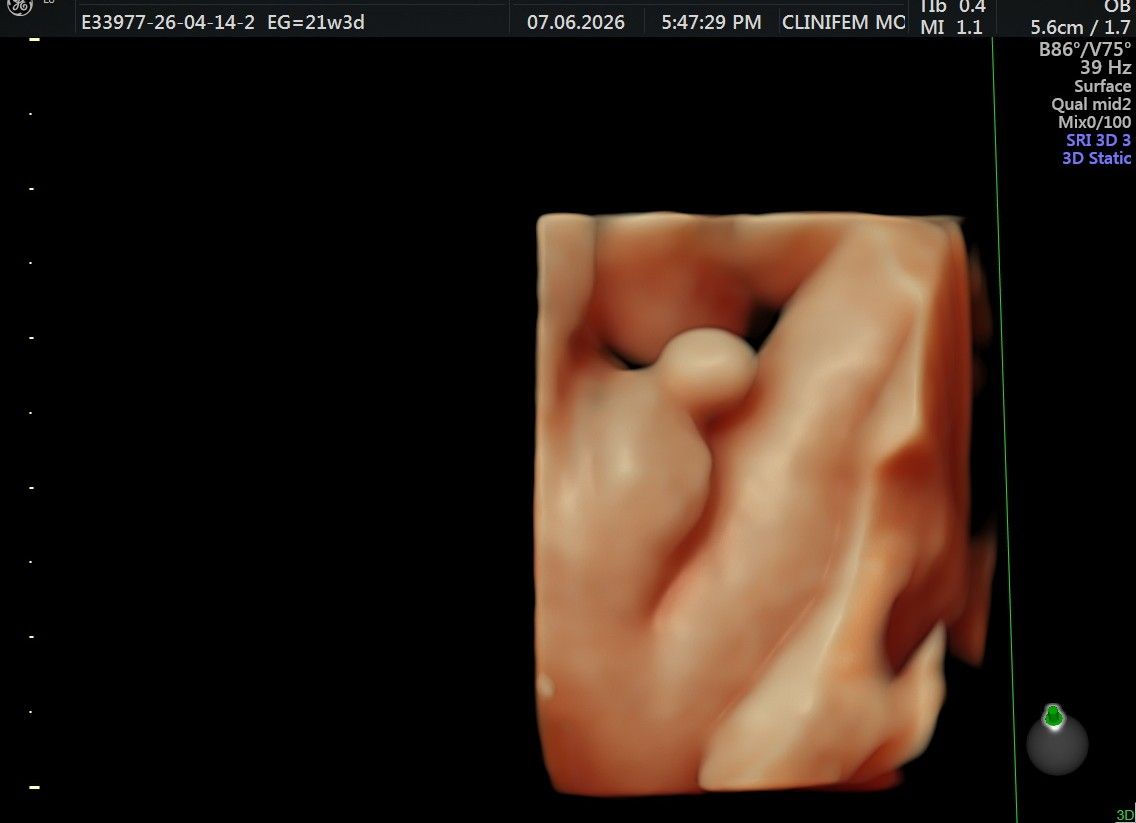Click the 3D Static mode label

1097,158
